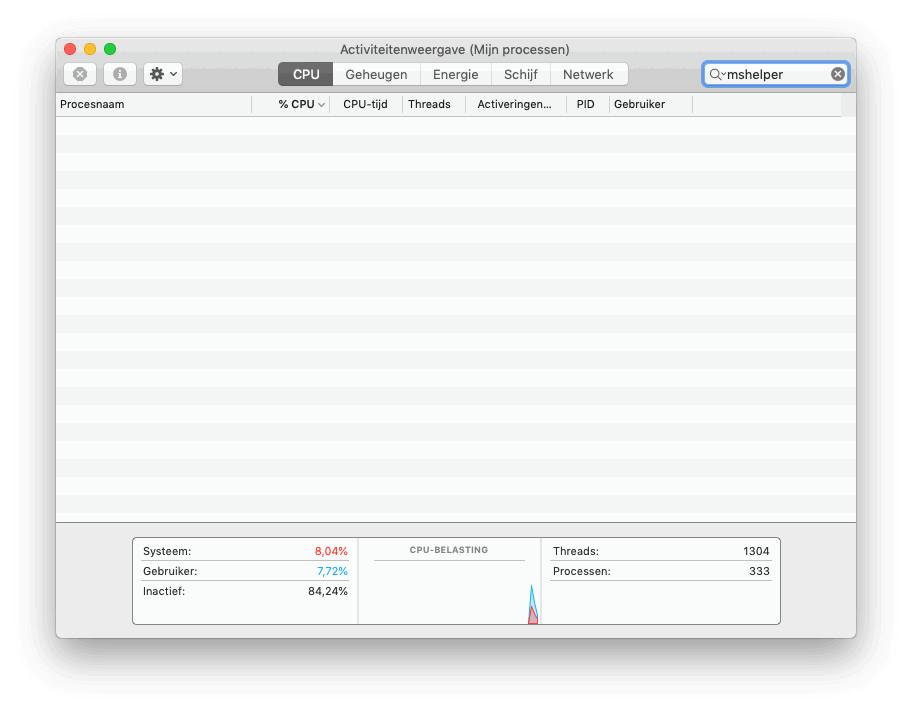The image size is (912, 712).
Task: Click the Systeem: label
Action: point(167,551)
